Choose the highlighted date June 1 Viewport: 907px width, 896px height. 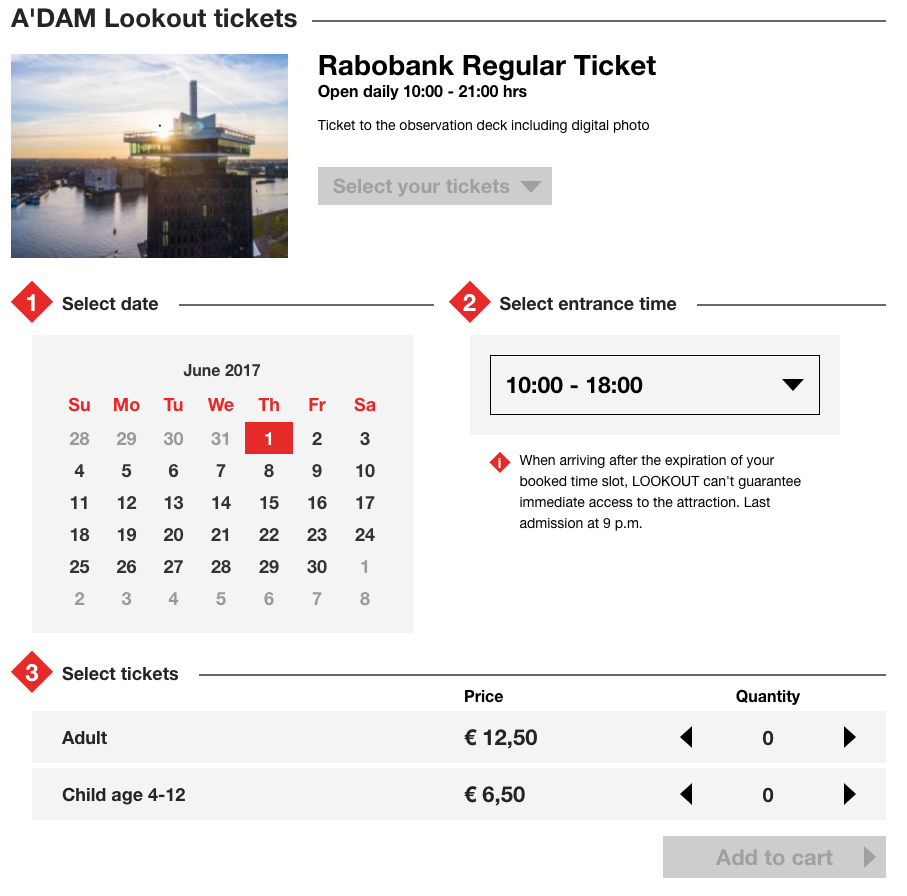tap(269, 439)
